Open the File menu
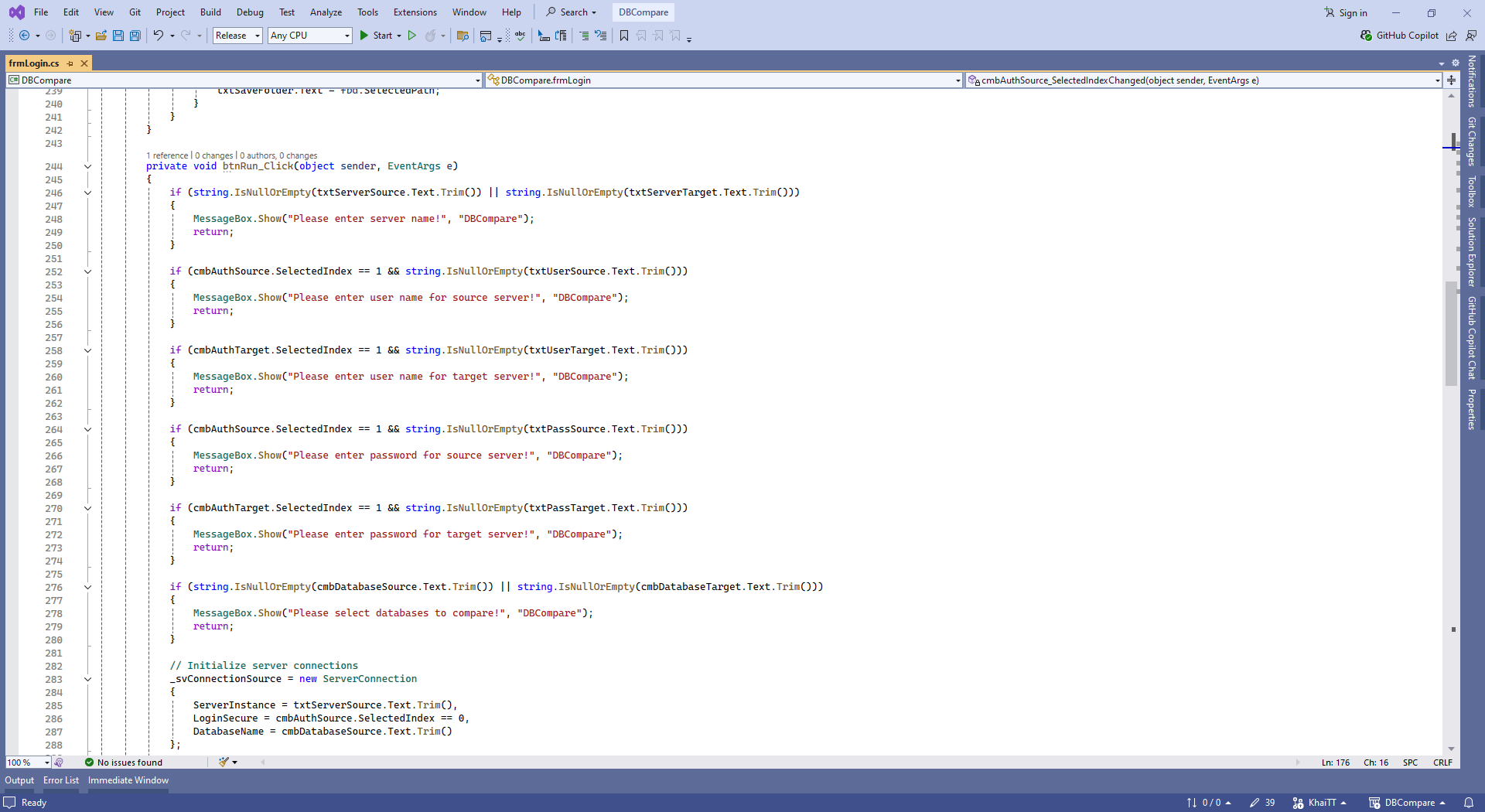 pyautogui.click(x=41, y=12)
